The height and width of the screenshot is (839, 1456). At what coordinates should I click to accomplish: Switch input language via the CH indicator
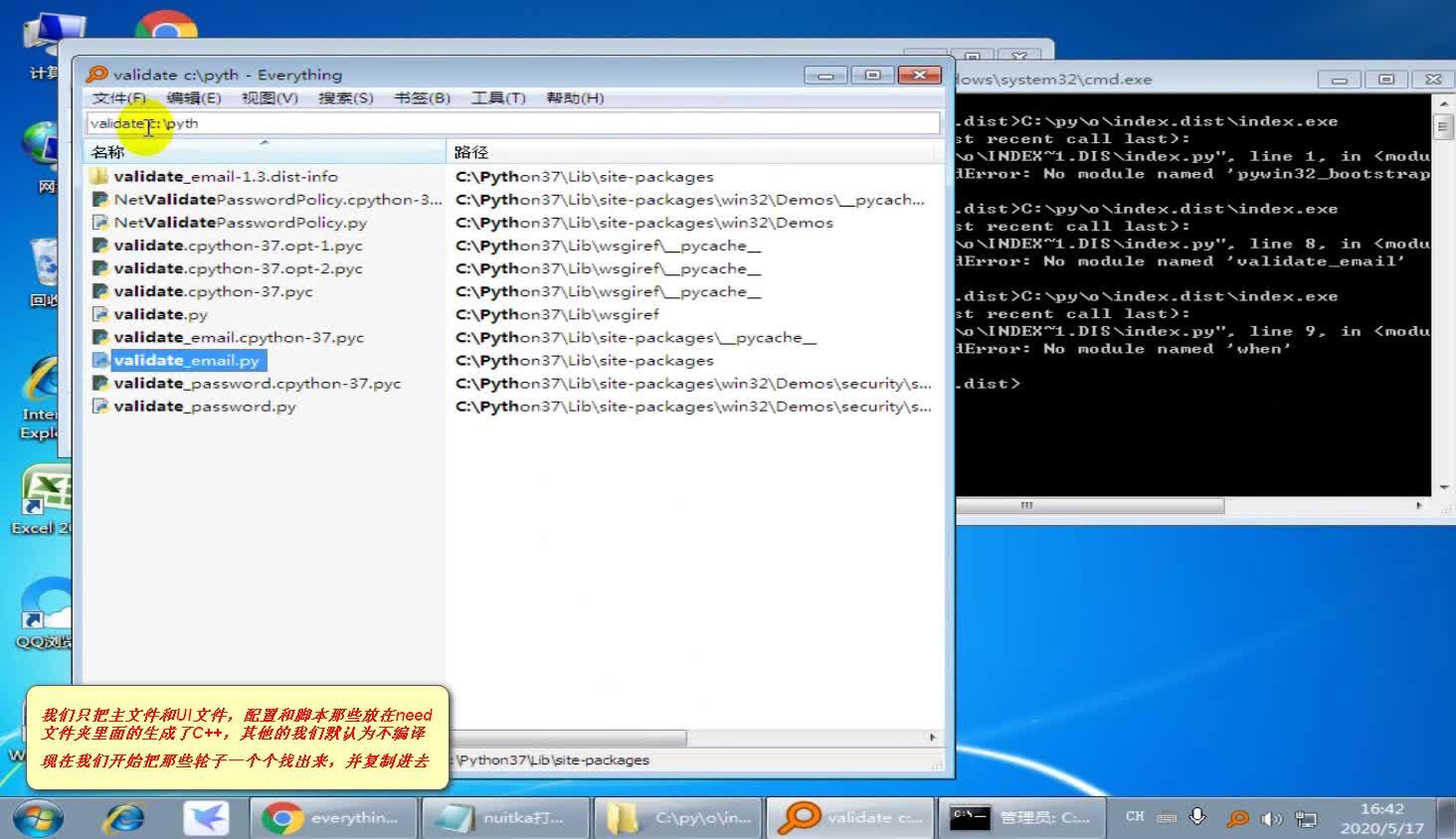point(1134,817)
